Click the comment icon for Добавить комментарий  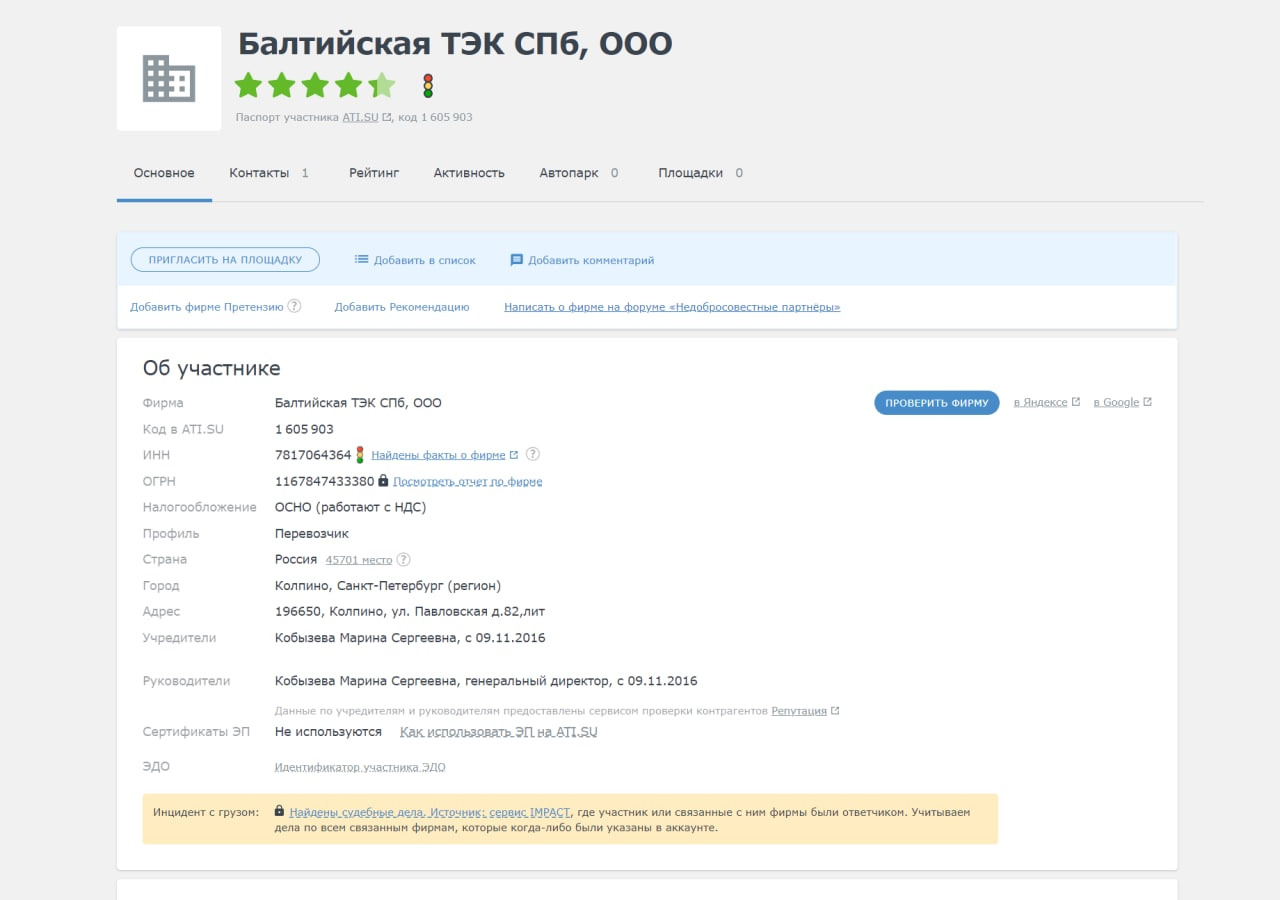[517, 260]
